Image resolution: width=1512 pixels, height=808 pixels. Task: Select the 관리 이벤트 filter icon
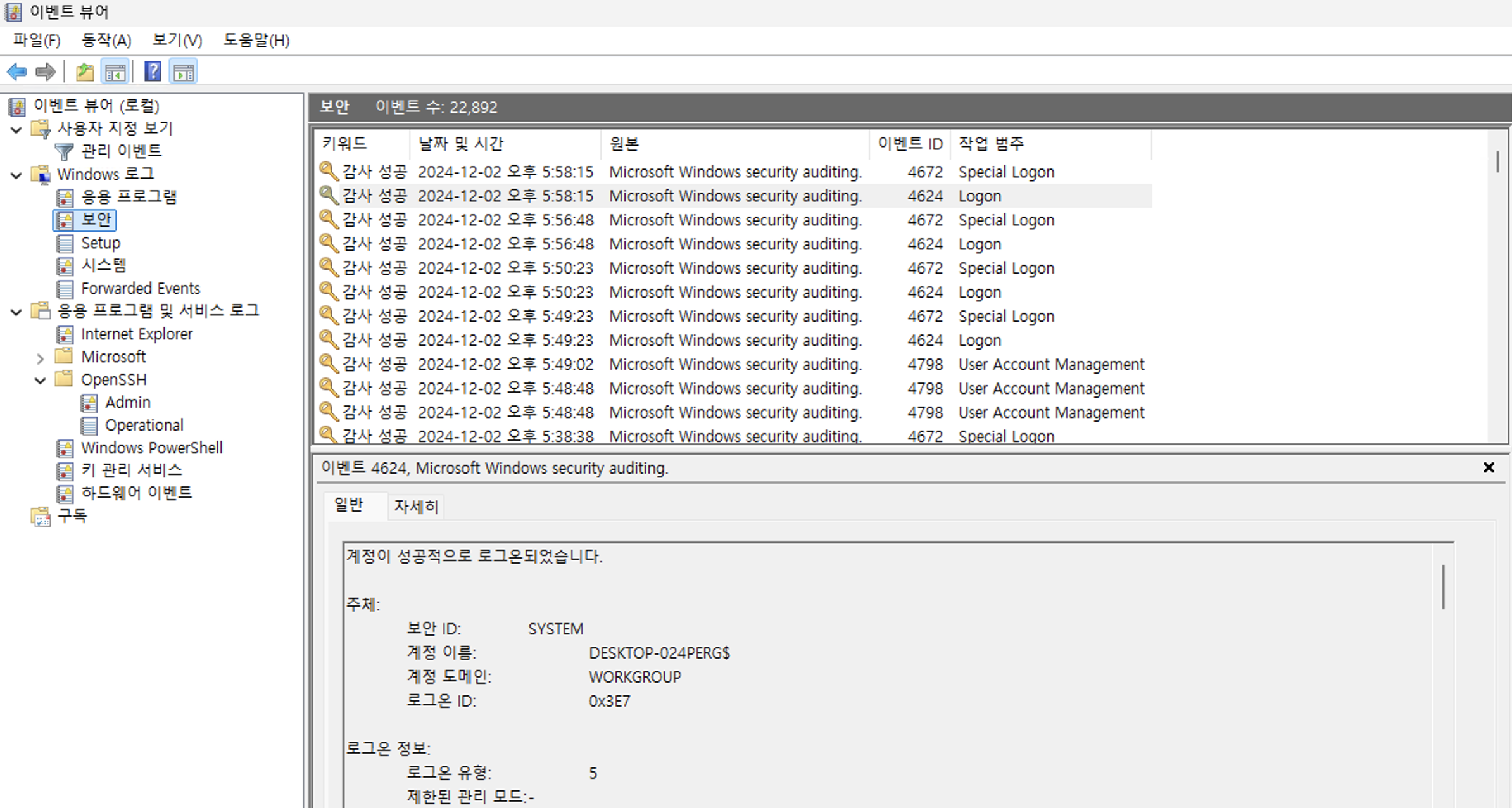click(x=64, y=151)
